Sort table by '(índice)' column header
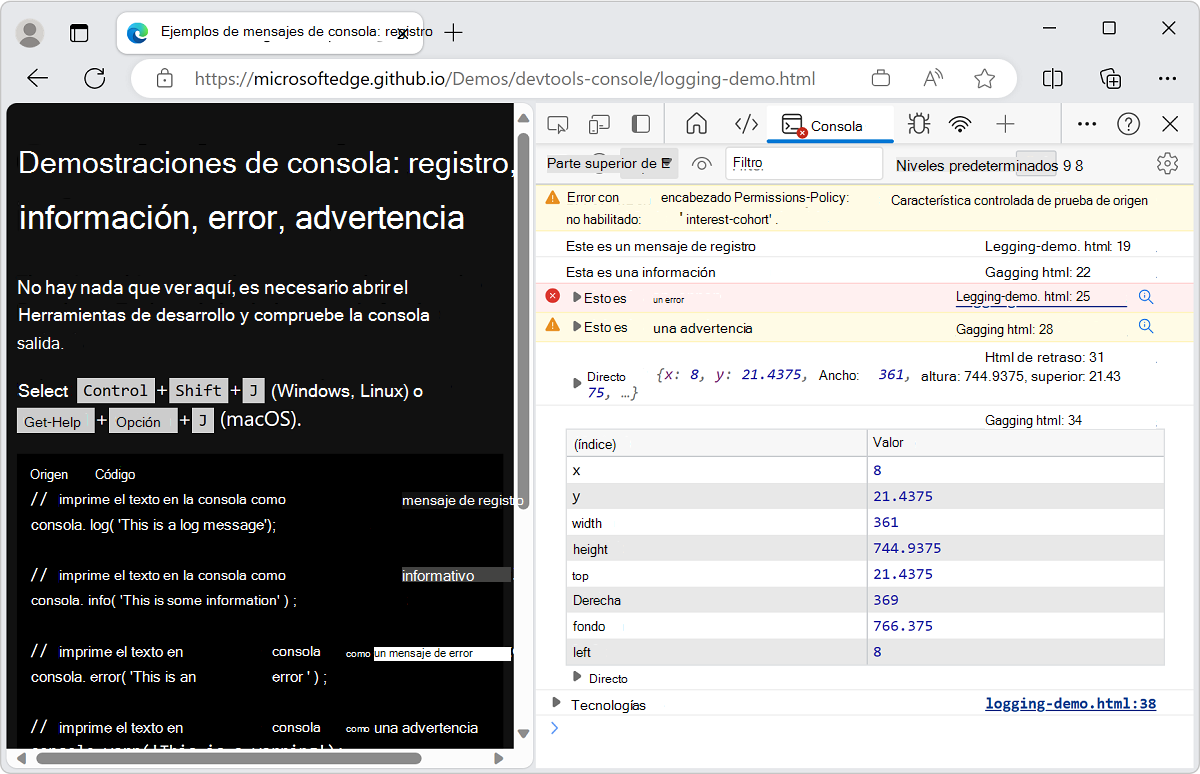This screenshot has width=1200, height=774. pos(716,443)
